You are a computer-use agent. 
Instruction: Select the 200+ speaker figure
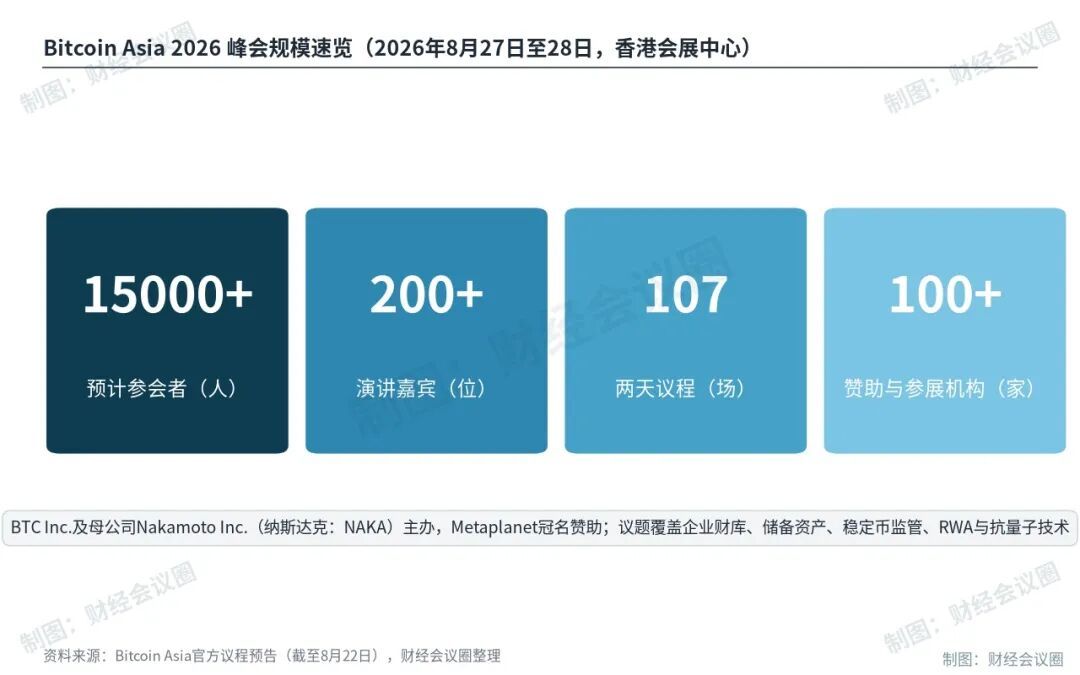point(426,295)
